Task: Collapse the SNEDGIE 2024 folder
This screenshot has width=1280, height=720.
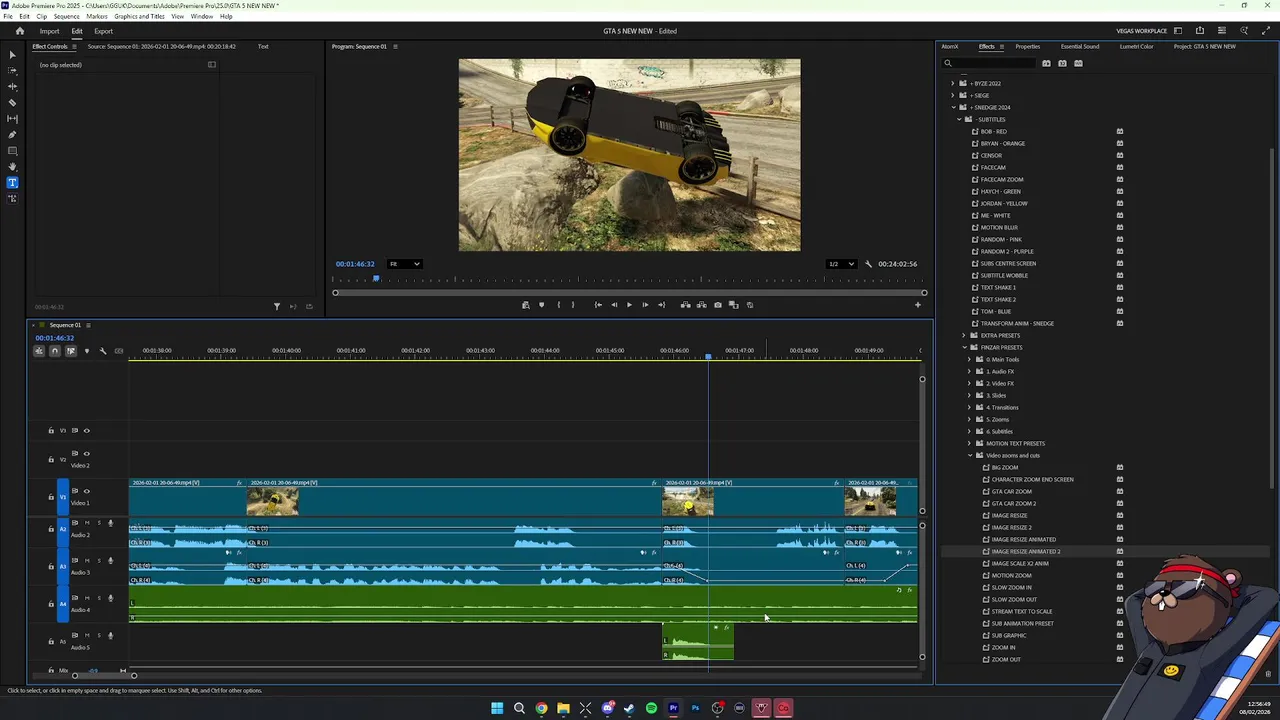Action: [953, 107]
